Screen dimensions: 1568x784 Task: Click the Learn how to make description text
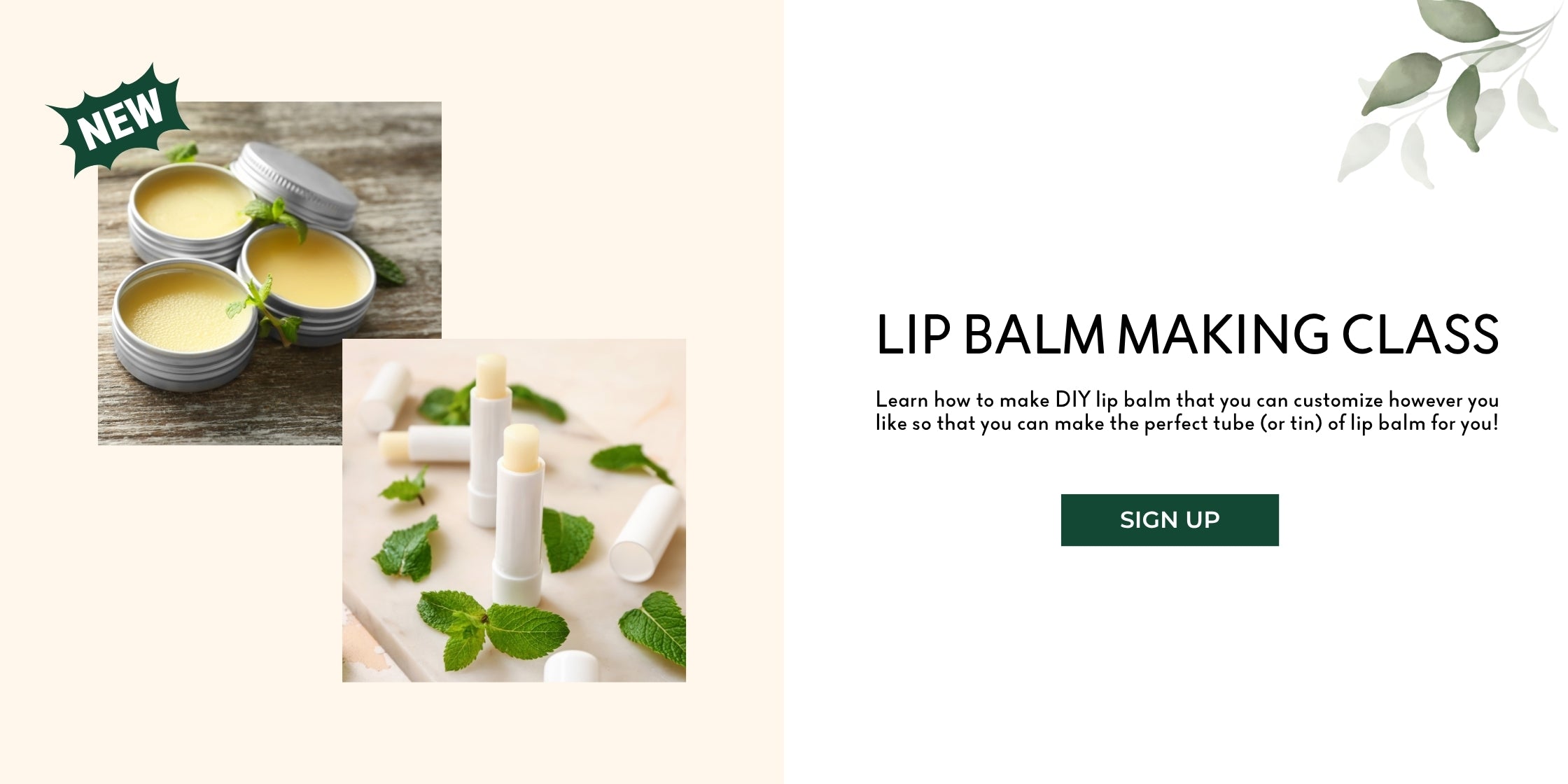[1187, 412]
